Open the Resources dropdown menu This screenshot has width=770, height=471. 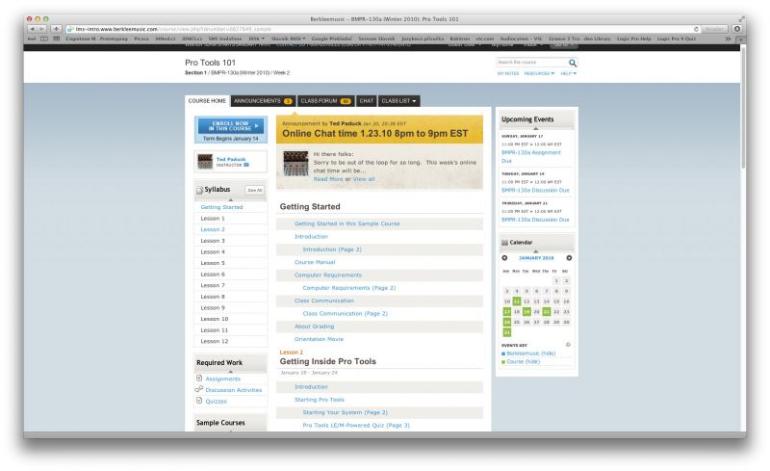[x=539, y=74]
